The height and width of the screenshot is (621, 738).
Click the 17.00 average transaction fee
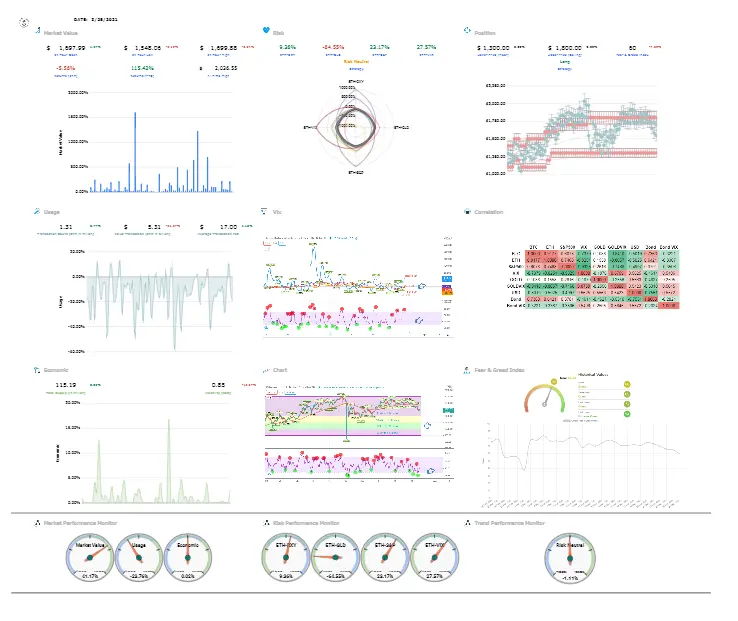(x=228, y=227)
